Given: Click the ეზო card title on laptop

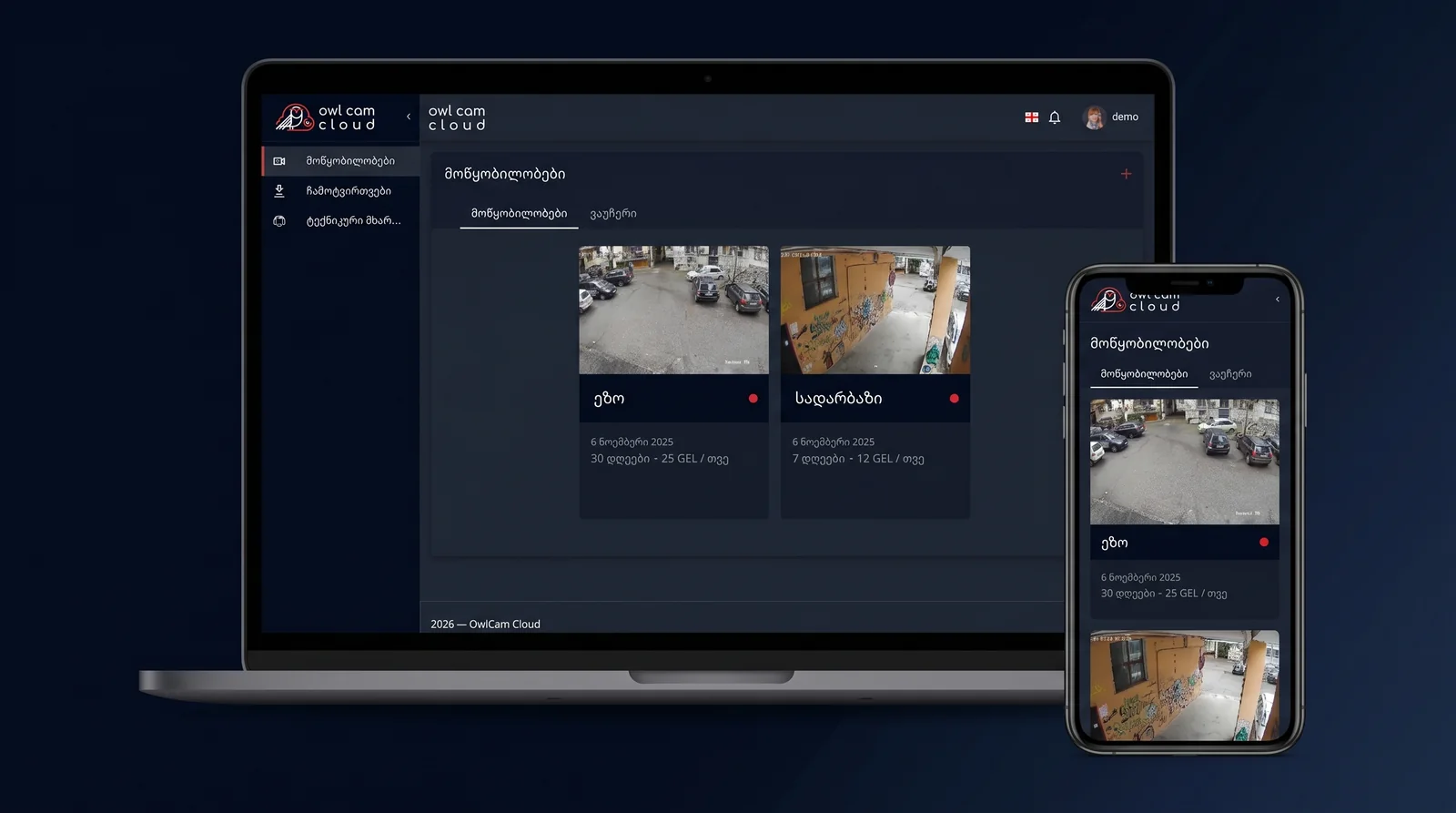Looking at the screenshot, I should 609,399.
